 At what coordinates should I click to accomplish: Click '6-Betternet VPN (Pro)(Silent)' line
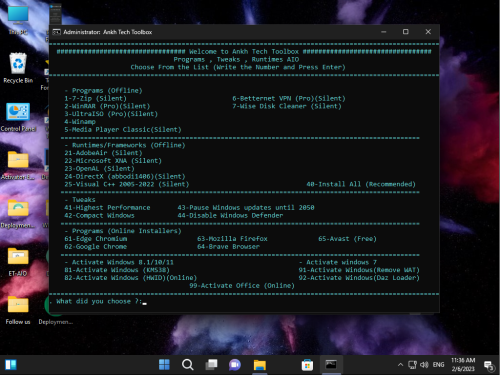pyautogui.click(x=289, y=98)
